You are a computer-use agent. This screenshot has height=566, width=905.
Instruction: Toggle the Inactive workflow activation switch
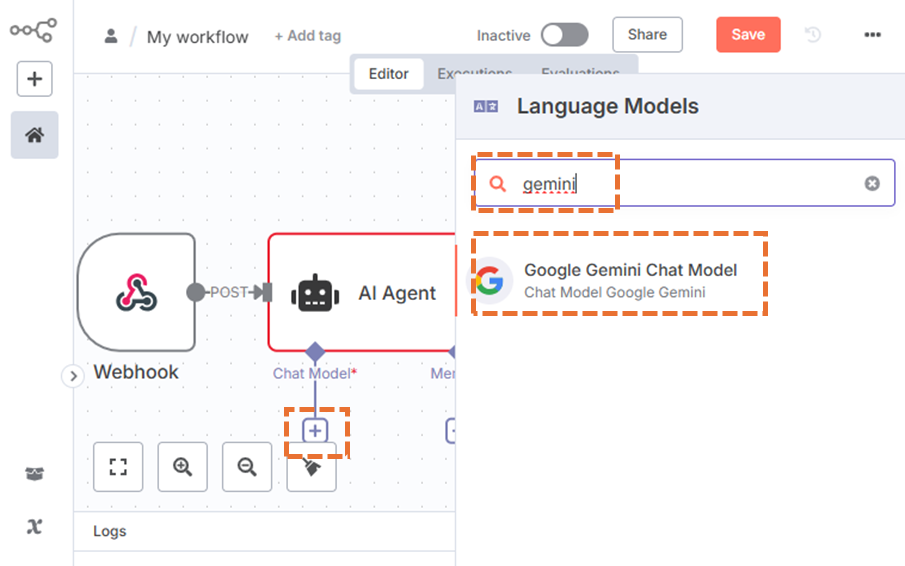click(x=564, y=35)
